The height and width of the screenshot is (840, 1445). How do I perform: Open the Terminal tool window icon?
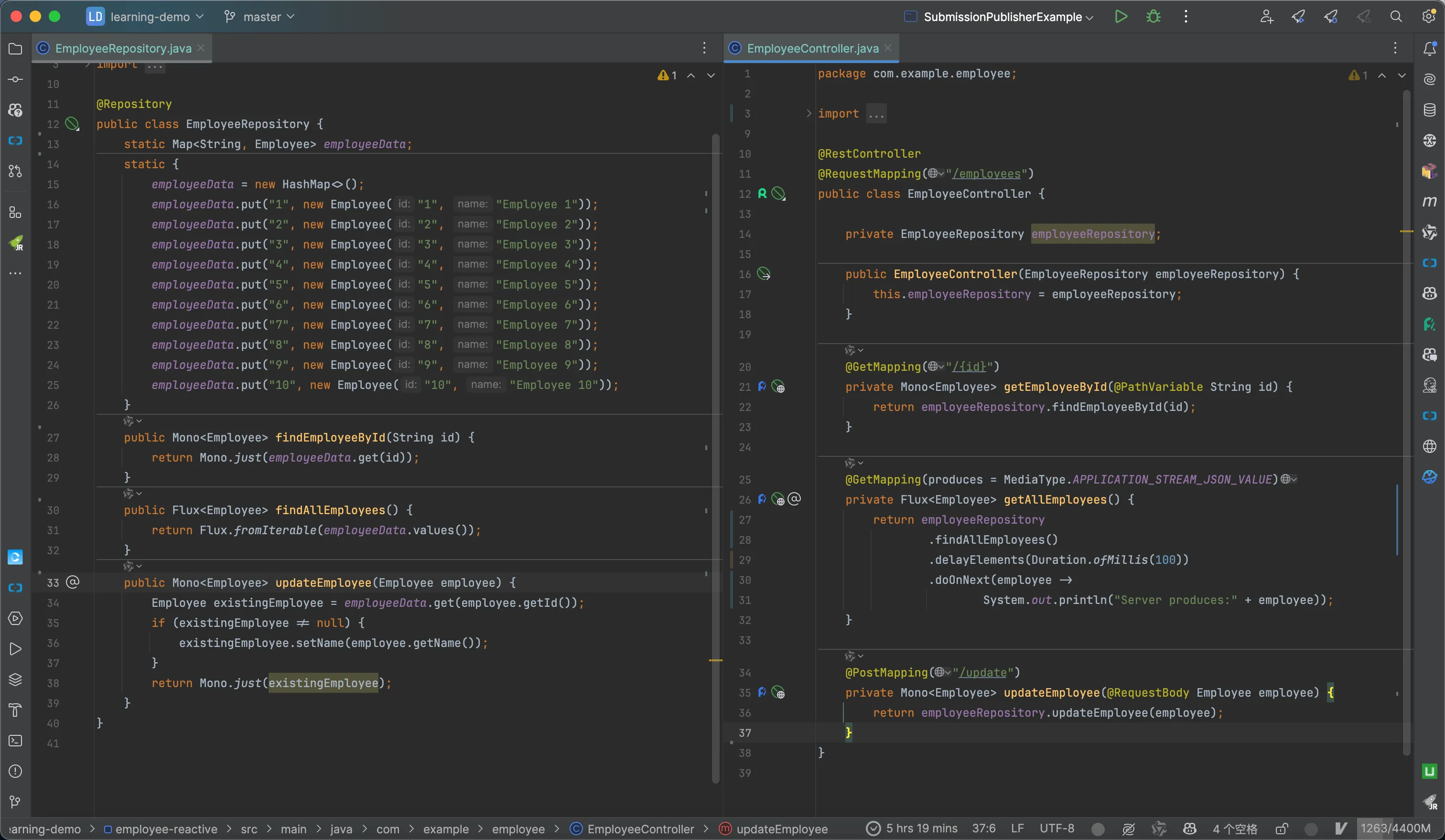[x=15, y=740]
